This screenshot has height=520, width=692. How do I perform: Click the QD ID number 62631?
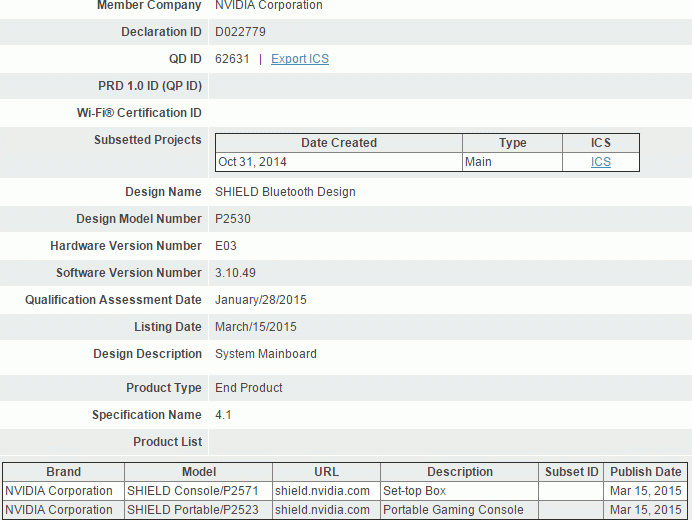pos(232,59)
